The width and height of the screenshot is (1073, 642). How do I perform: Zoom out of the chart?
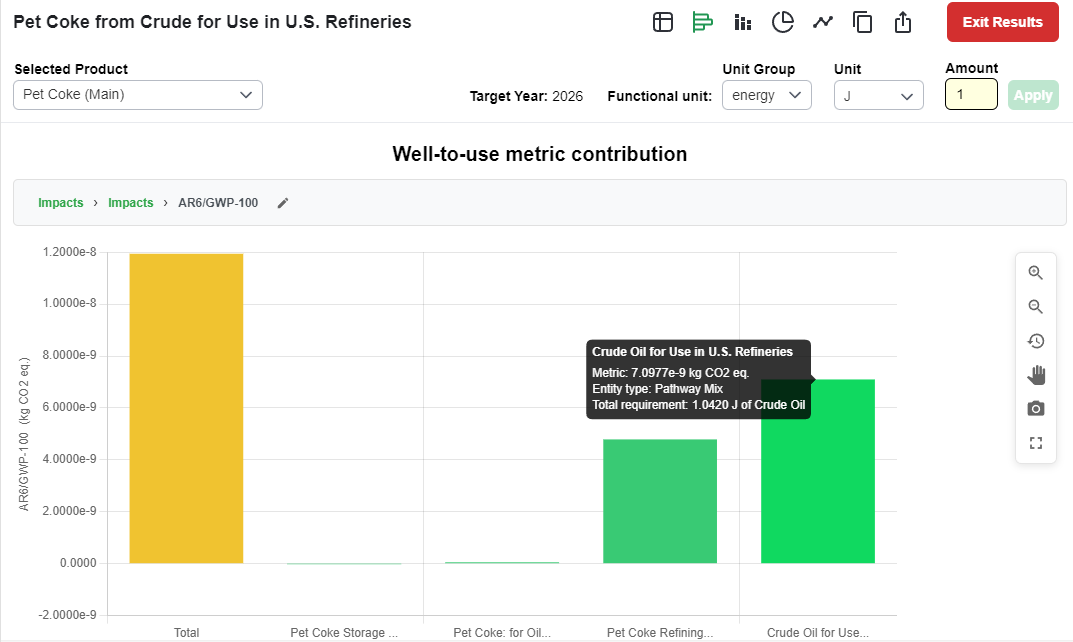pos(1035,307)
